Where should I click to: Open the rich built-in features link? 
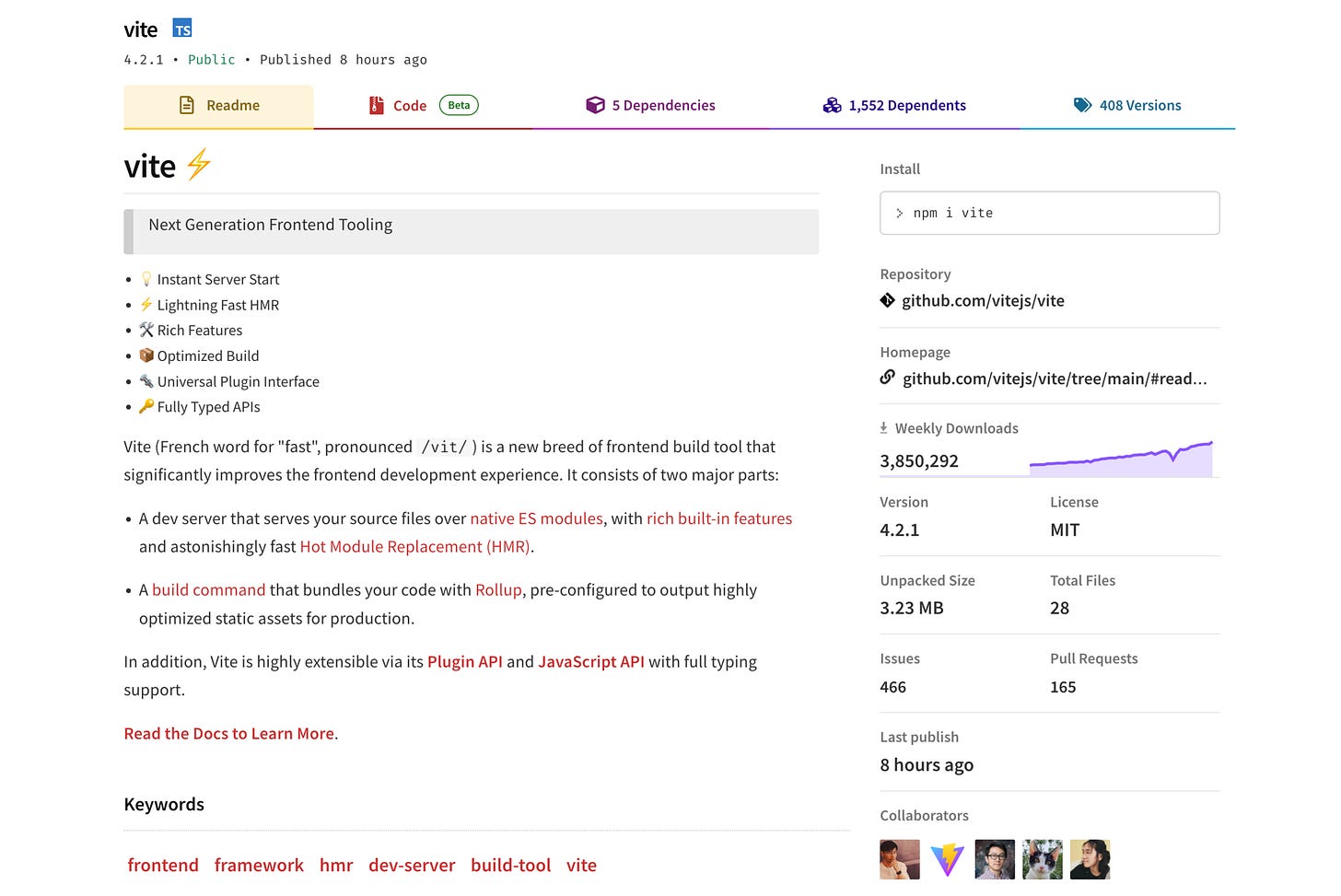coord(719,518)
